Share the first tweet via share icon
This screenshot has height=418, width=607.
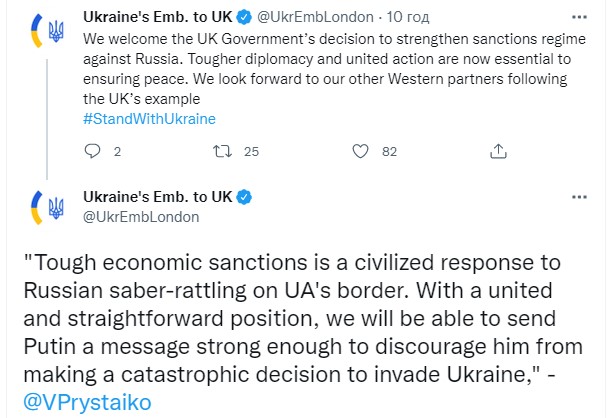498,151
